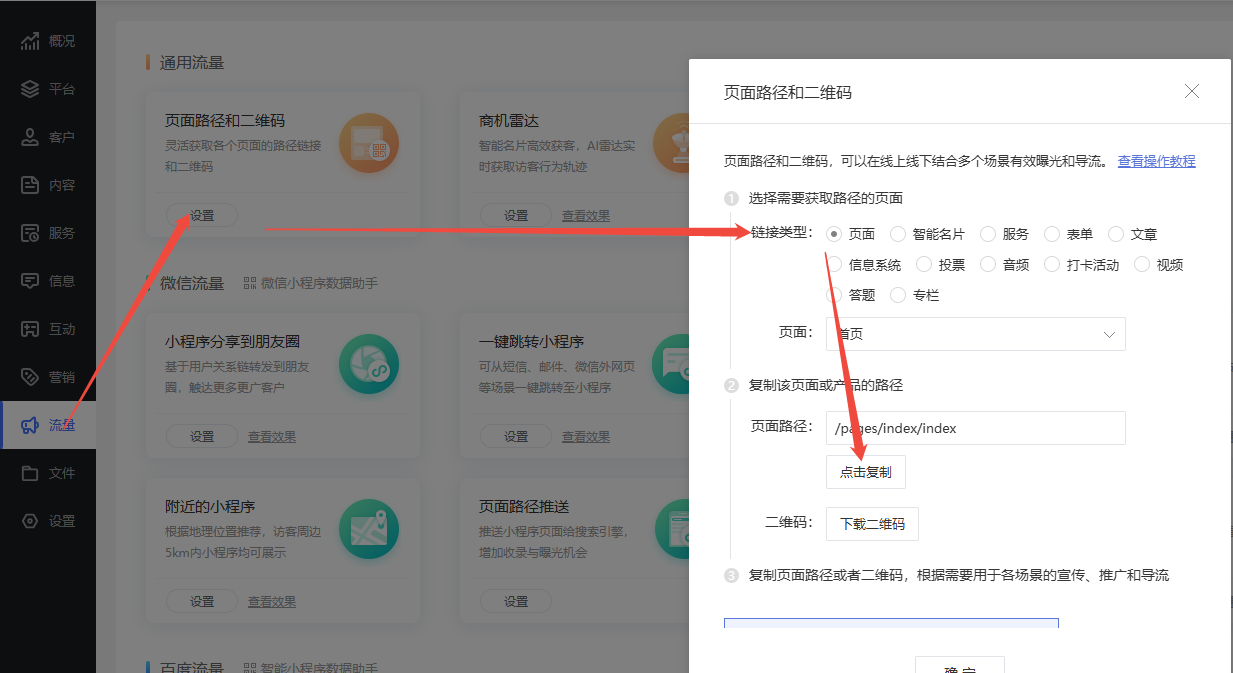
Task: Select the 客户 person icon in sidebar
Action: [x=30, y=137]
